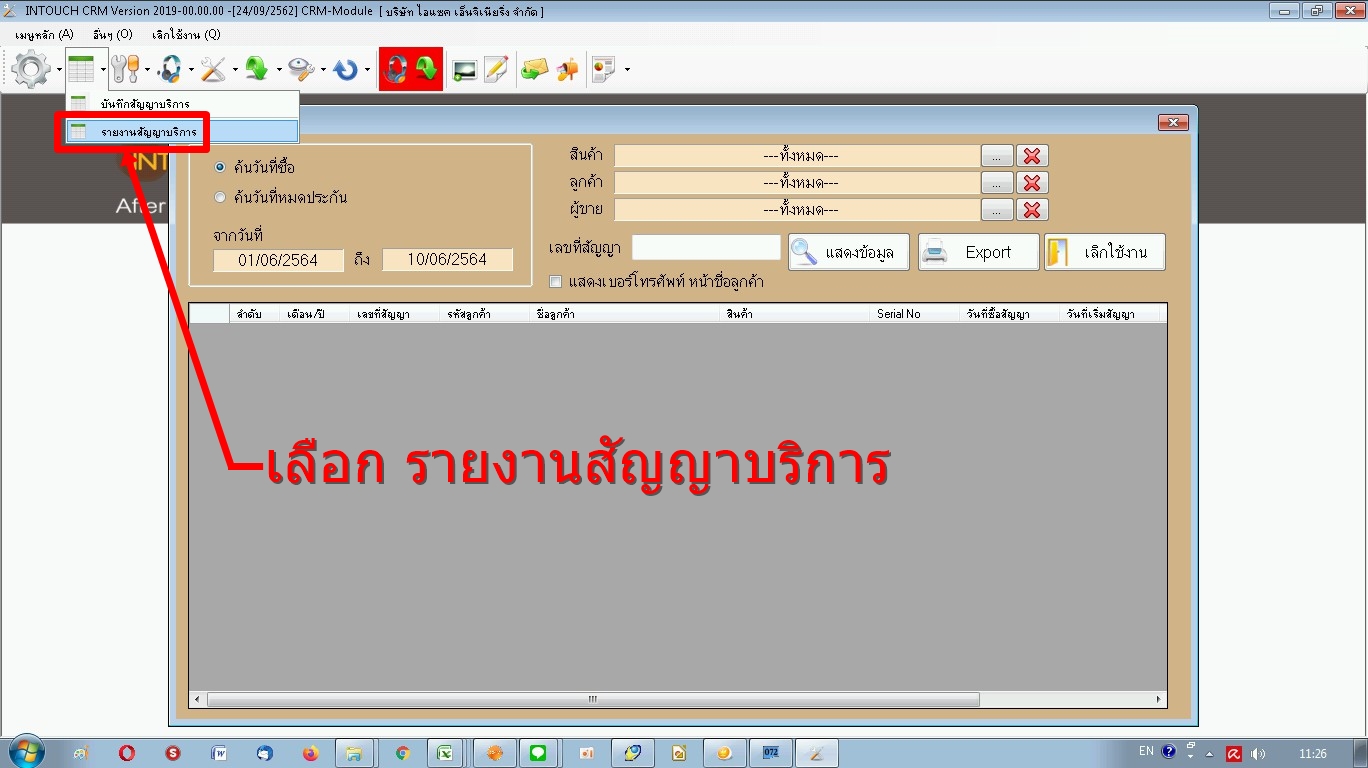1368x768 pixels.
Task: Click the เลขที่สัญญา input field
Action: point(706,248)
